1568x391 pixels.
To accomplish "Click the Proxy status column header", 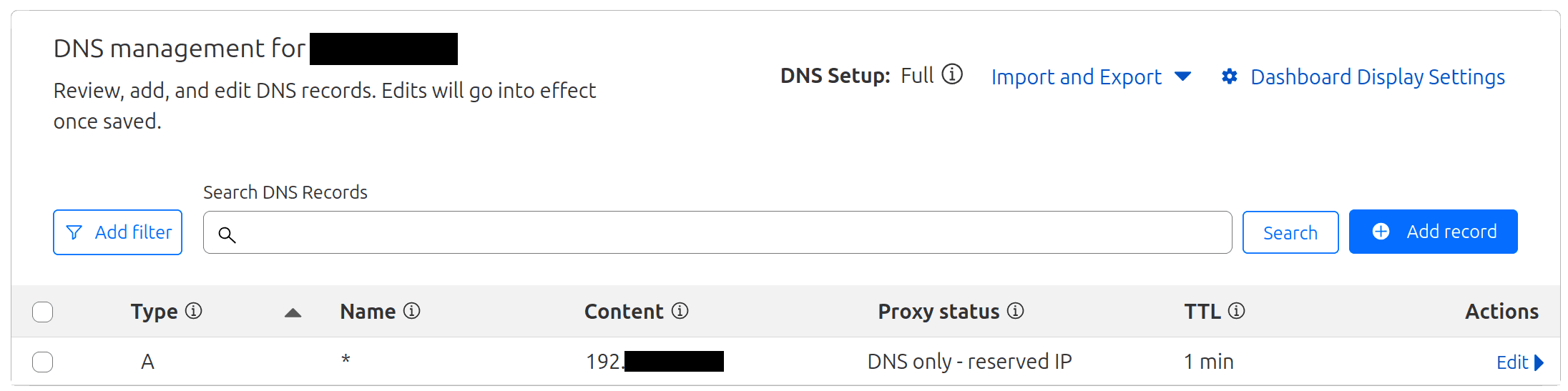I will [x=939, y=312].
